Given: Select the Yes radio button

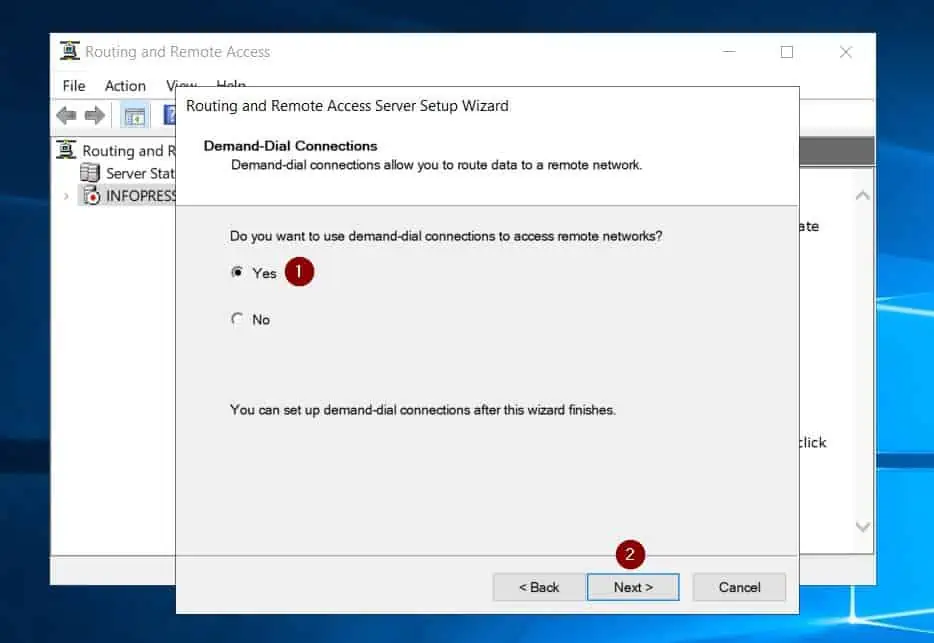Looking at the screenshot, I should (237, 272).
